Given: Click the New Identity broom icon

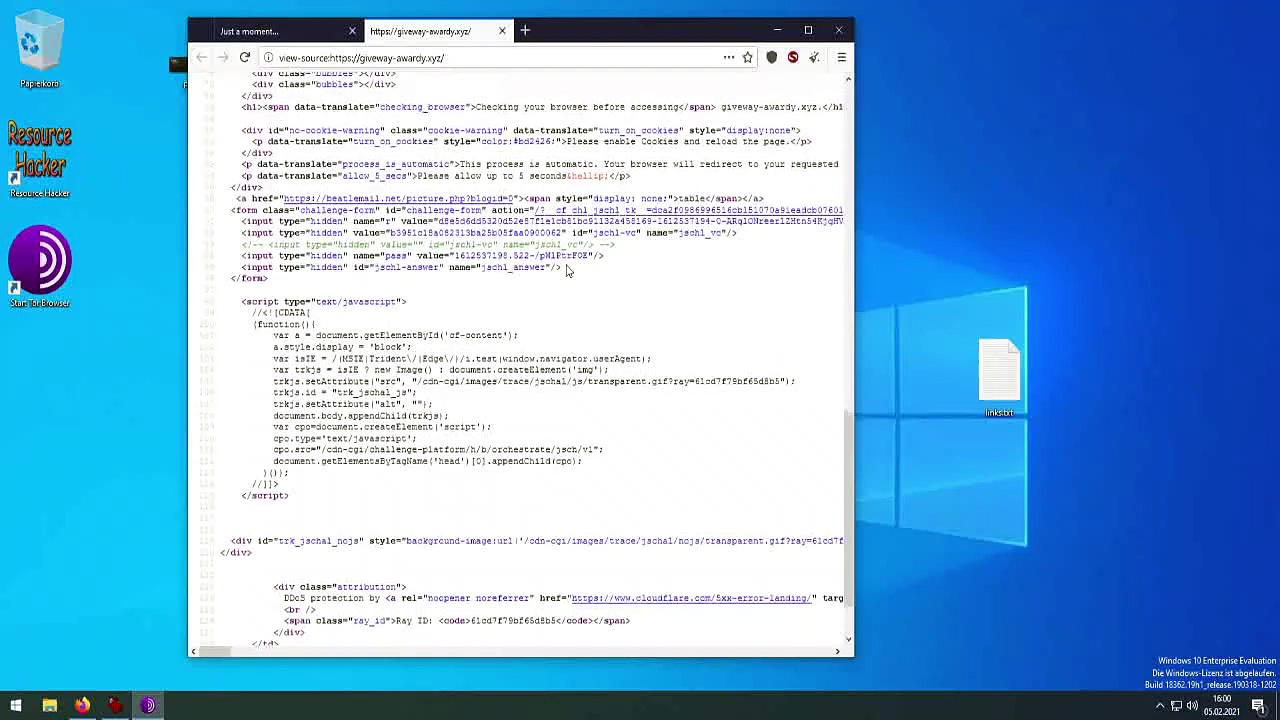Looking at the screenshot, I should pos(815,58).
